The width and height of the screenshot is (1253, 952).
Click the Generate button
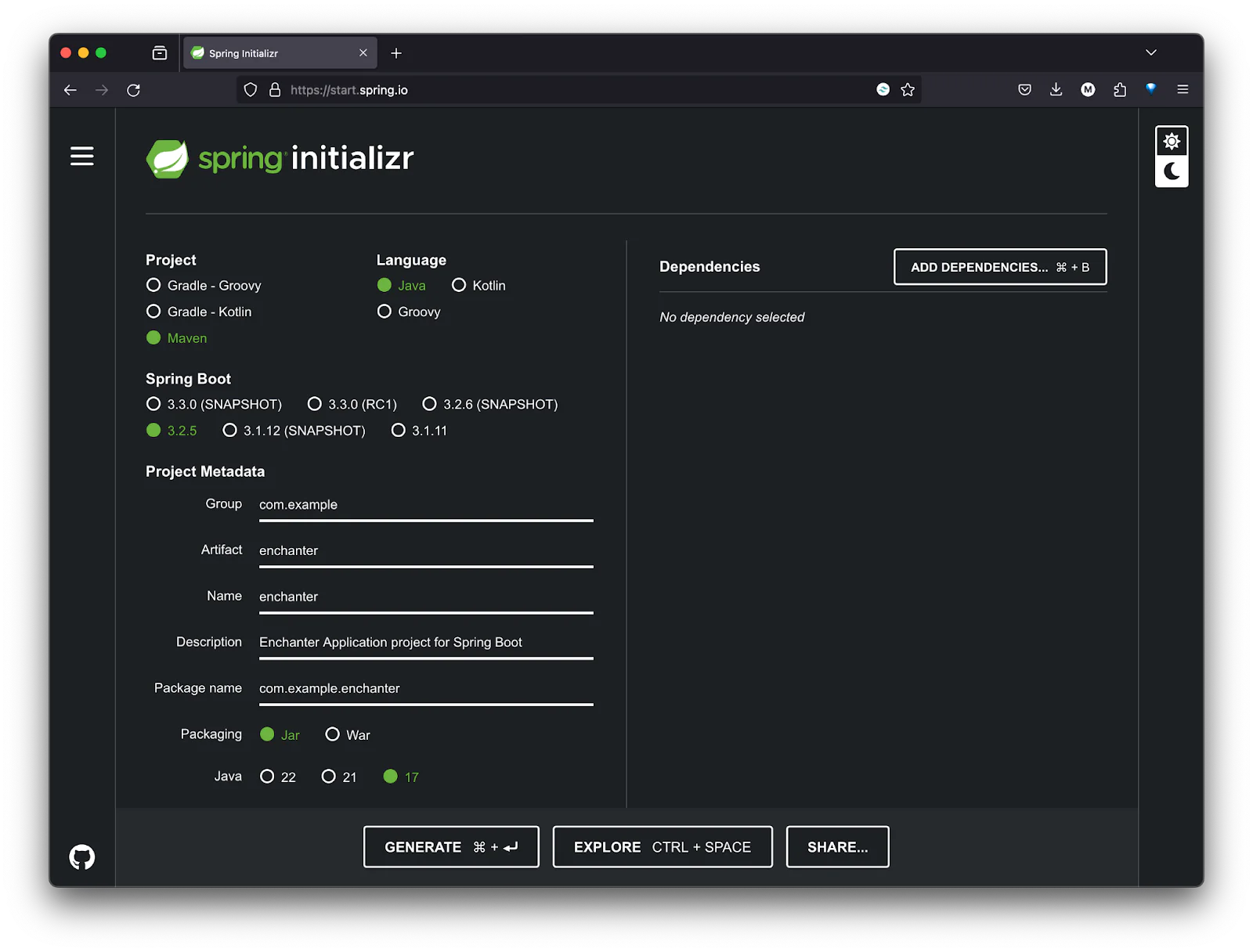pyautogui.click(x=451, y=847)
